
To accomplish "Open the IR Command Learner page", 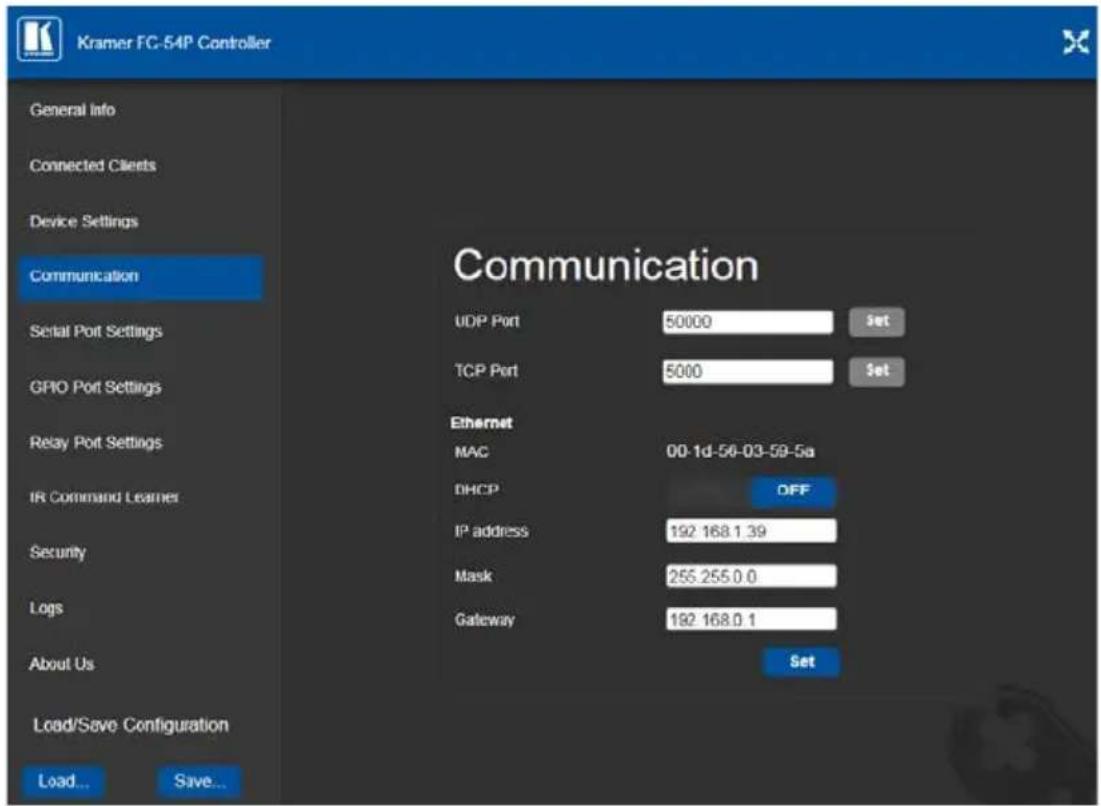I will [104, 497].
